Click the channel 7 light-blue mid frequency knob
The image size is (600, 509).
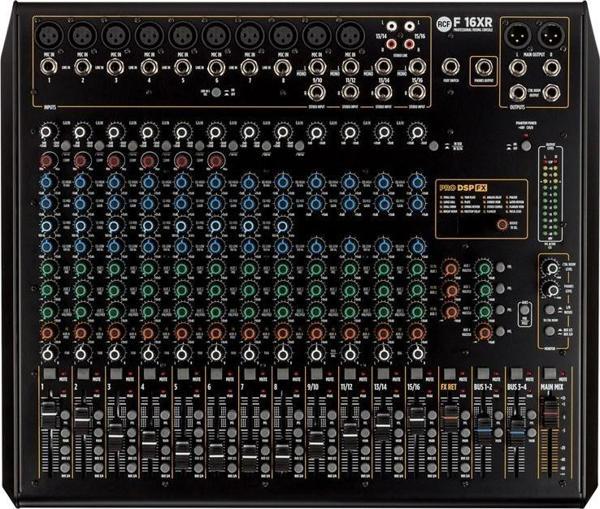point(249,226)
